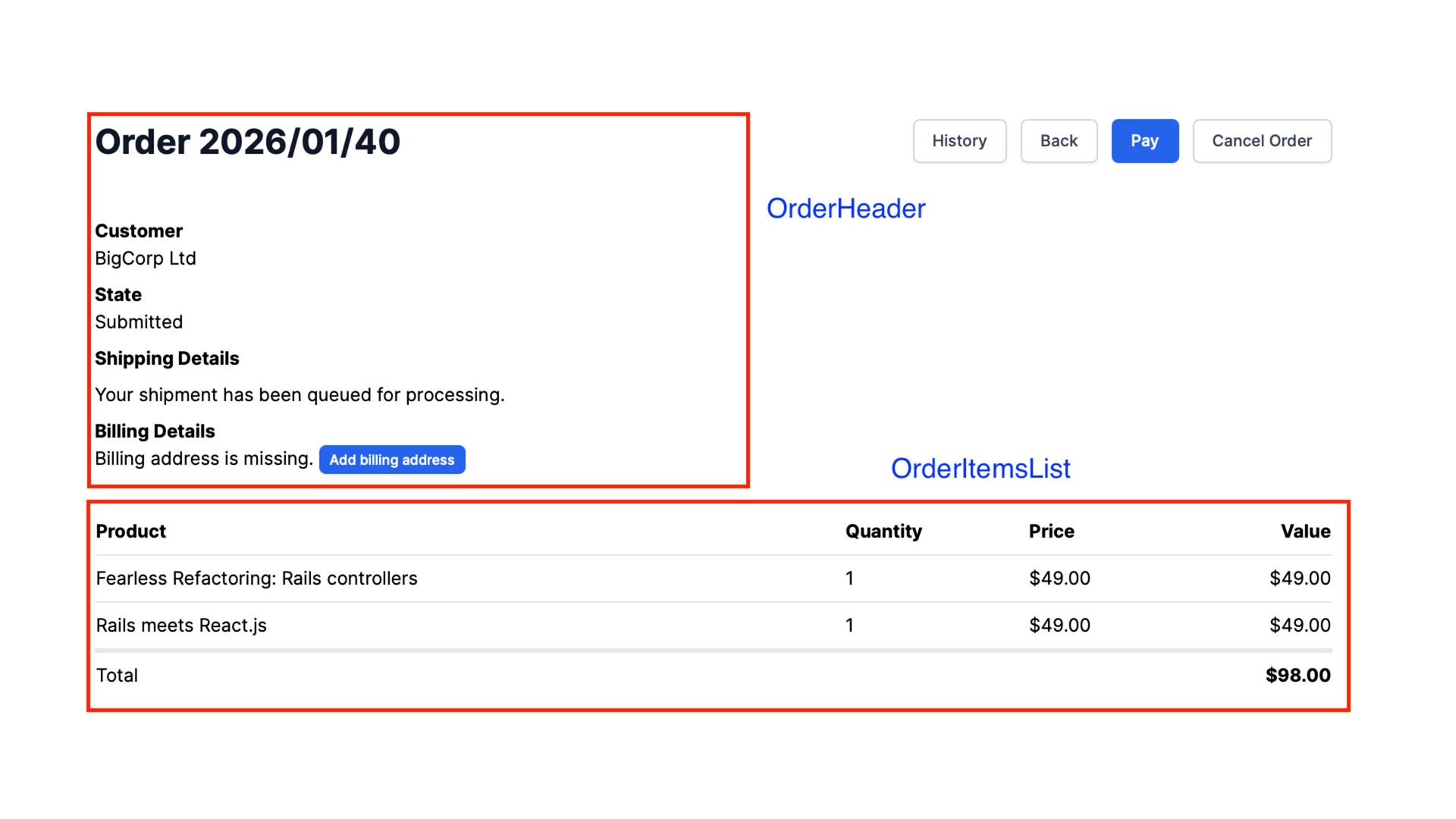
Task: Click the History button
Action: click(x=959, y=141)
